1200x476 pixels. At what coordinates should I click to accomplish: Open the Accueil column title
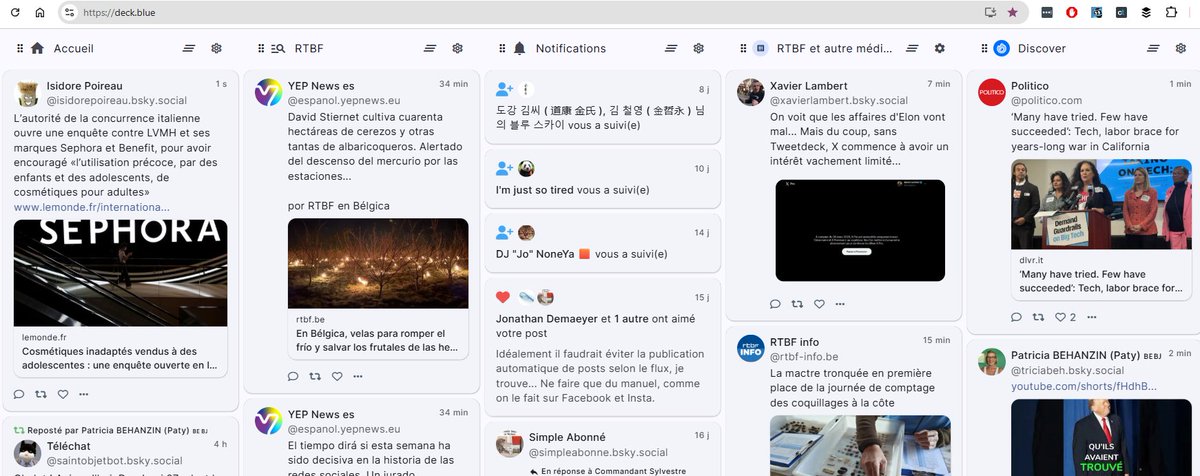click(74, 48)
